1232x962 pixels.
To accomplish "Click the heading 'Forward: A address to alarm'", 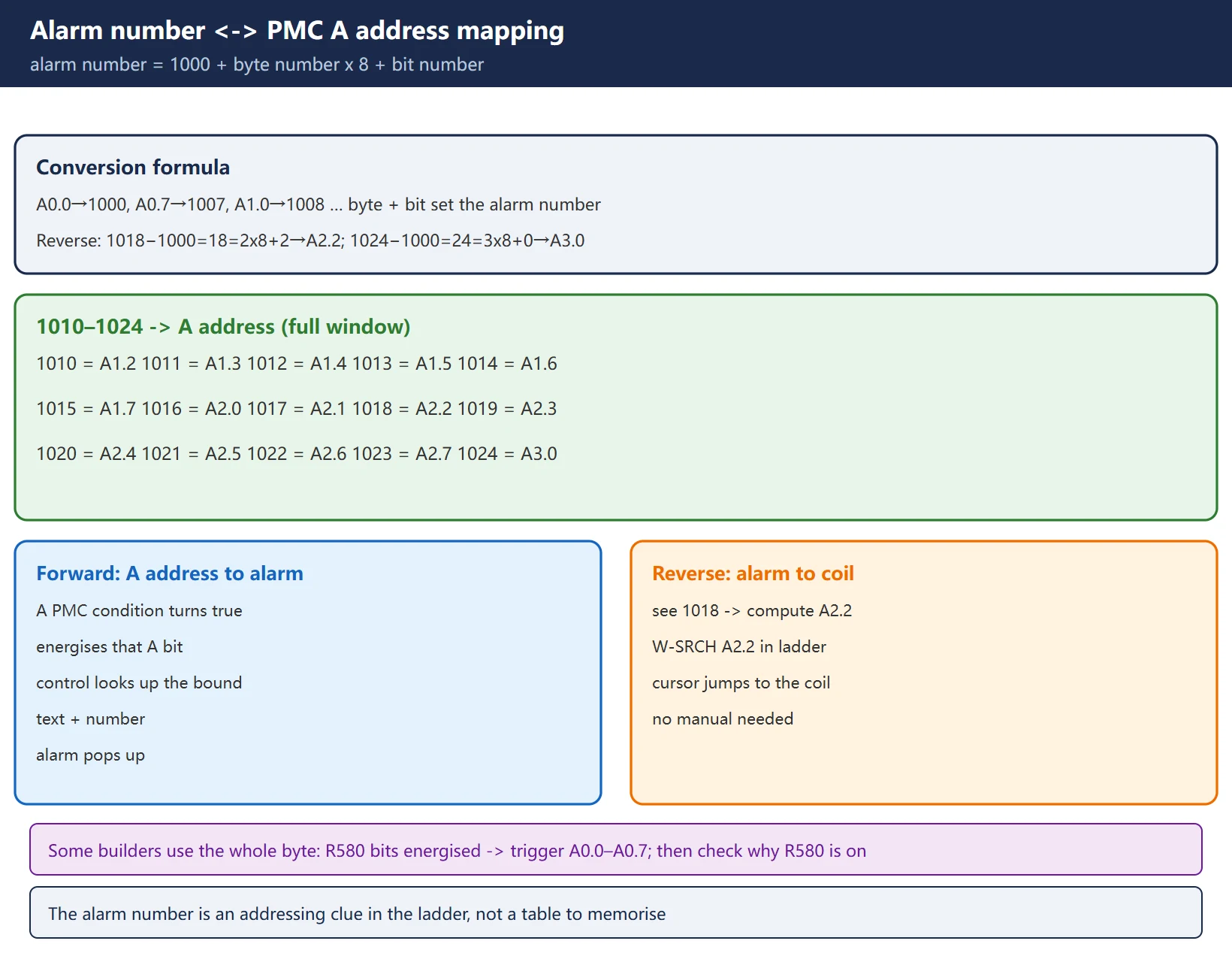I will [x=170, y=573].
